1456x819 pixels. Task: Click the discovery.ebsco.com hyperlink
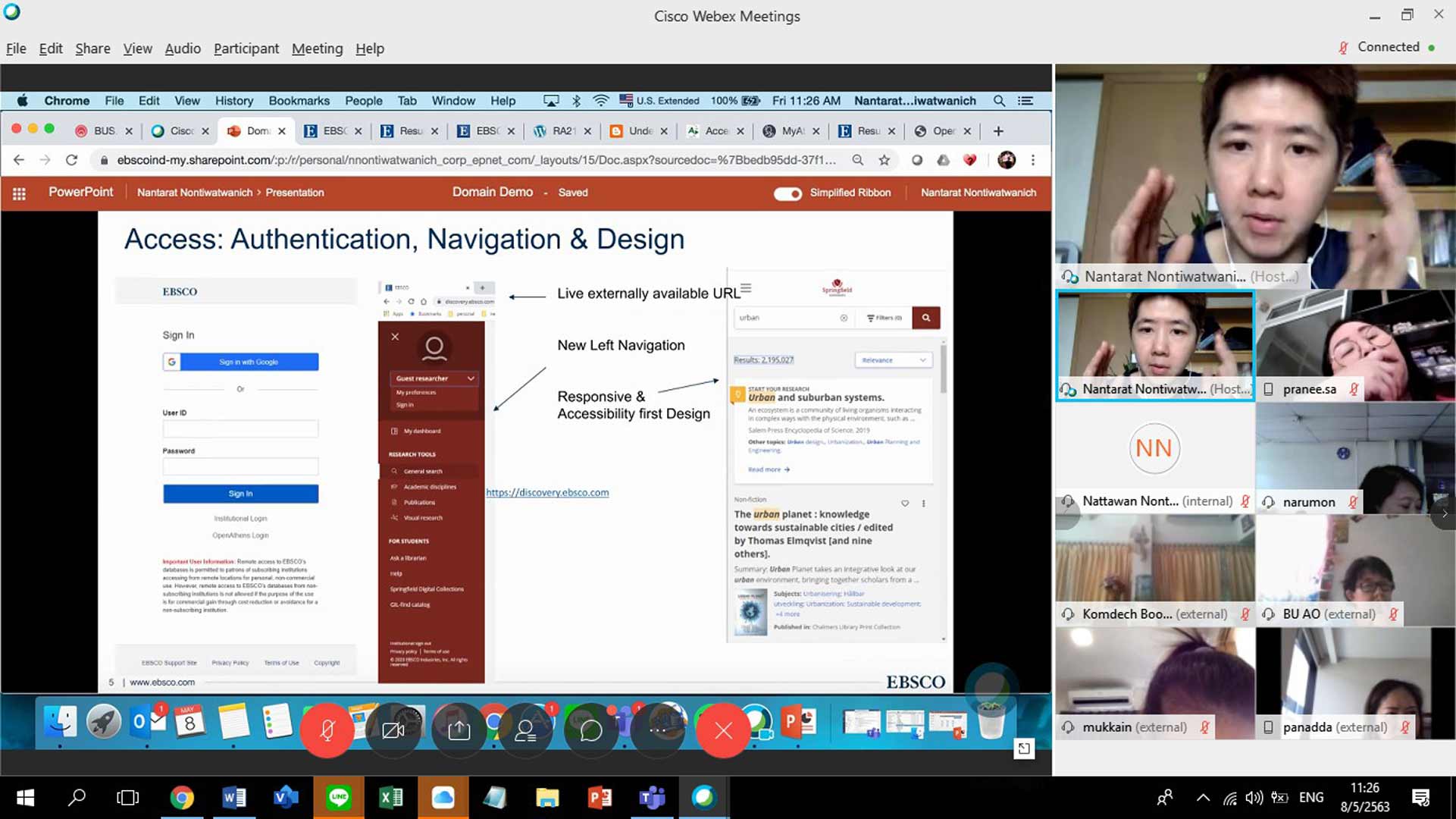coord(547,493)
